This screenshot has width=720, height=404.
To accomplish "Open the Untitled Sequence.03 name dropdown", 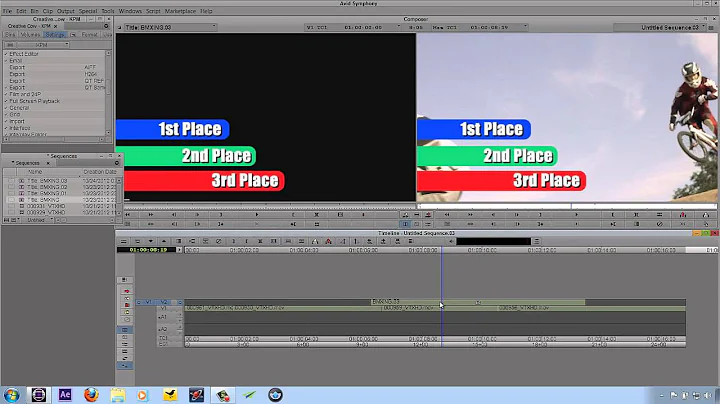I will click(660, 28).
